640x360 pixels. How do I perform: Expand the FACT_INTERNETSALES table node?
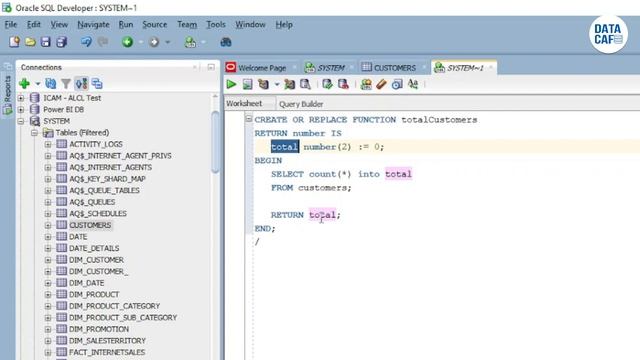tap(48, 352)
